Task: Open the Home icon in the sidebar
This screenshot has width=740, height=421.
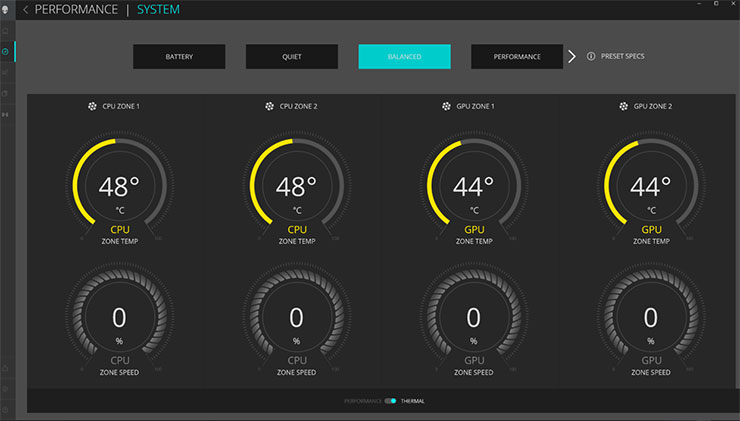Action: [7, 30]
